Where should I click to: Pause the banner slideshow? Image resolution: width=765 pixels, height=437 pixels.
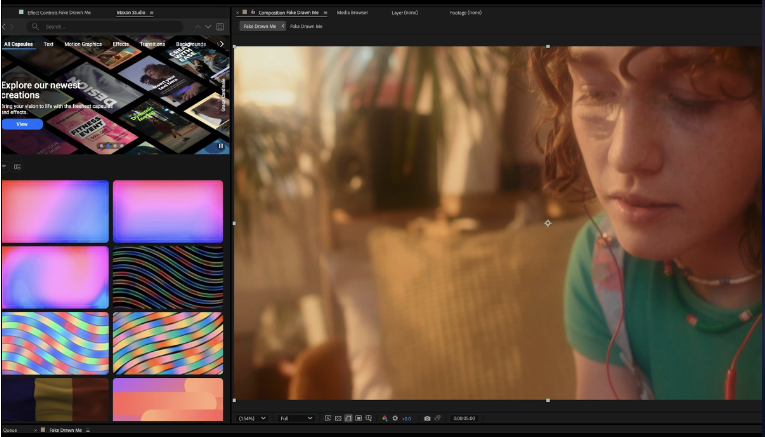[x=221, y=146]
